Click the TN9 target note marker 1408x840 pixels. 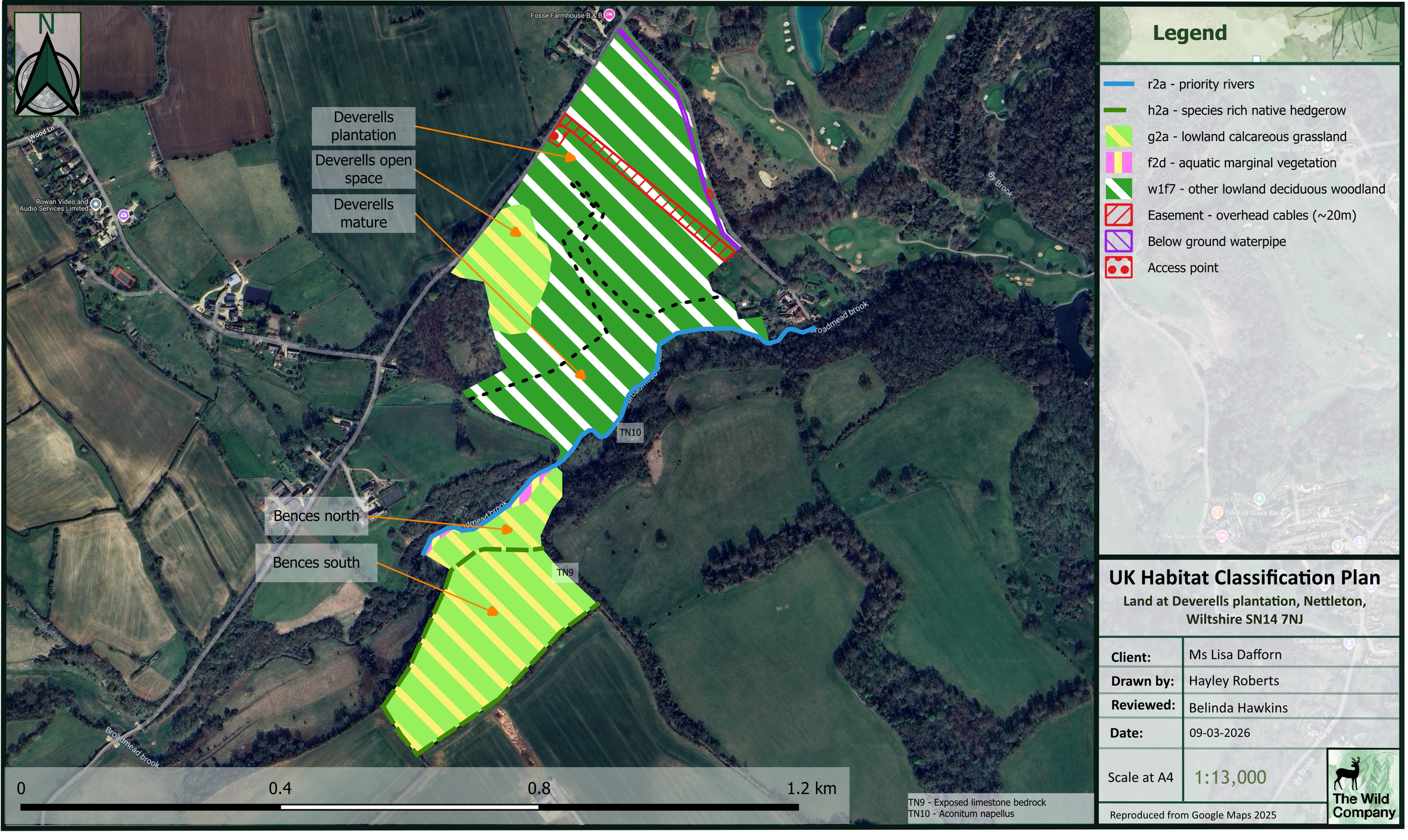tap(565, 573)
